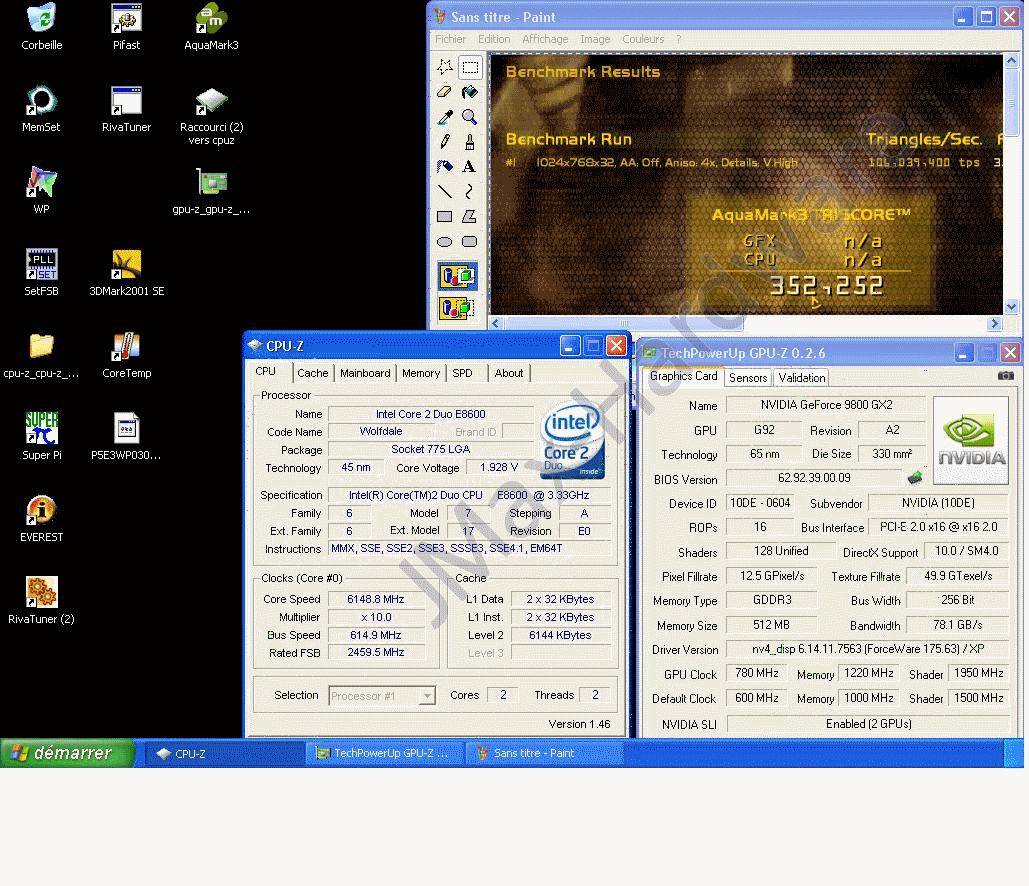Select the gpu-z_gpu-z desktop file icon
The image size is (1029, 886).
click(211, 191)
